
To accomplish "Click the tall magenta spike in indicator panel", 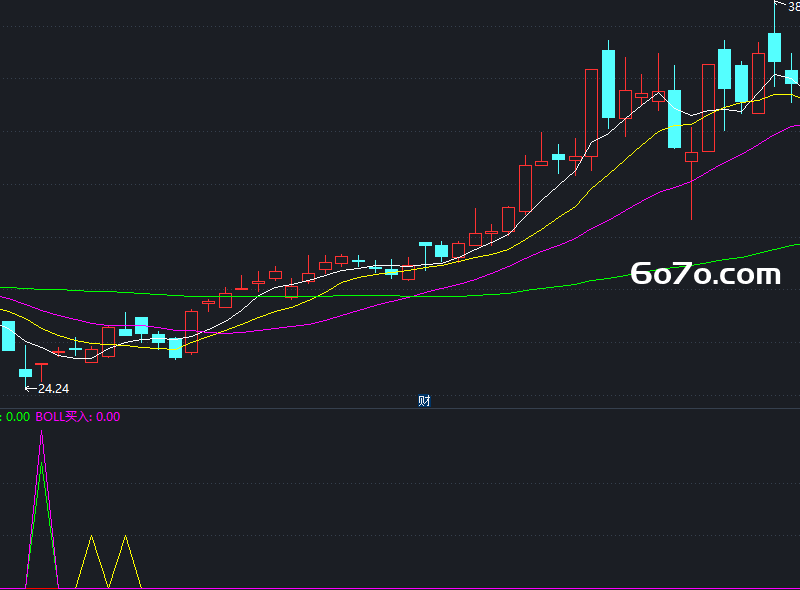I will pos(42,509).
